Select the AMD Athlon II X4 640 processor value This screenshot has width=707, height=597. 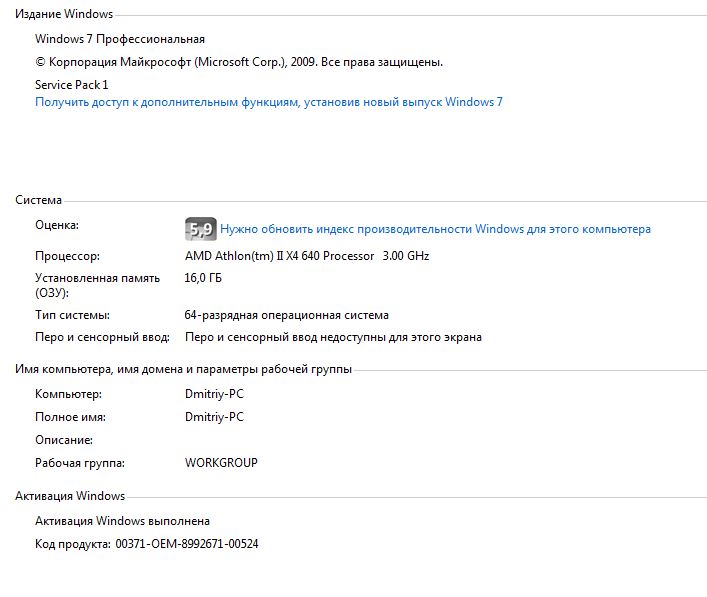tap(306, 256)
